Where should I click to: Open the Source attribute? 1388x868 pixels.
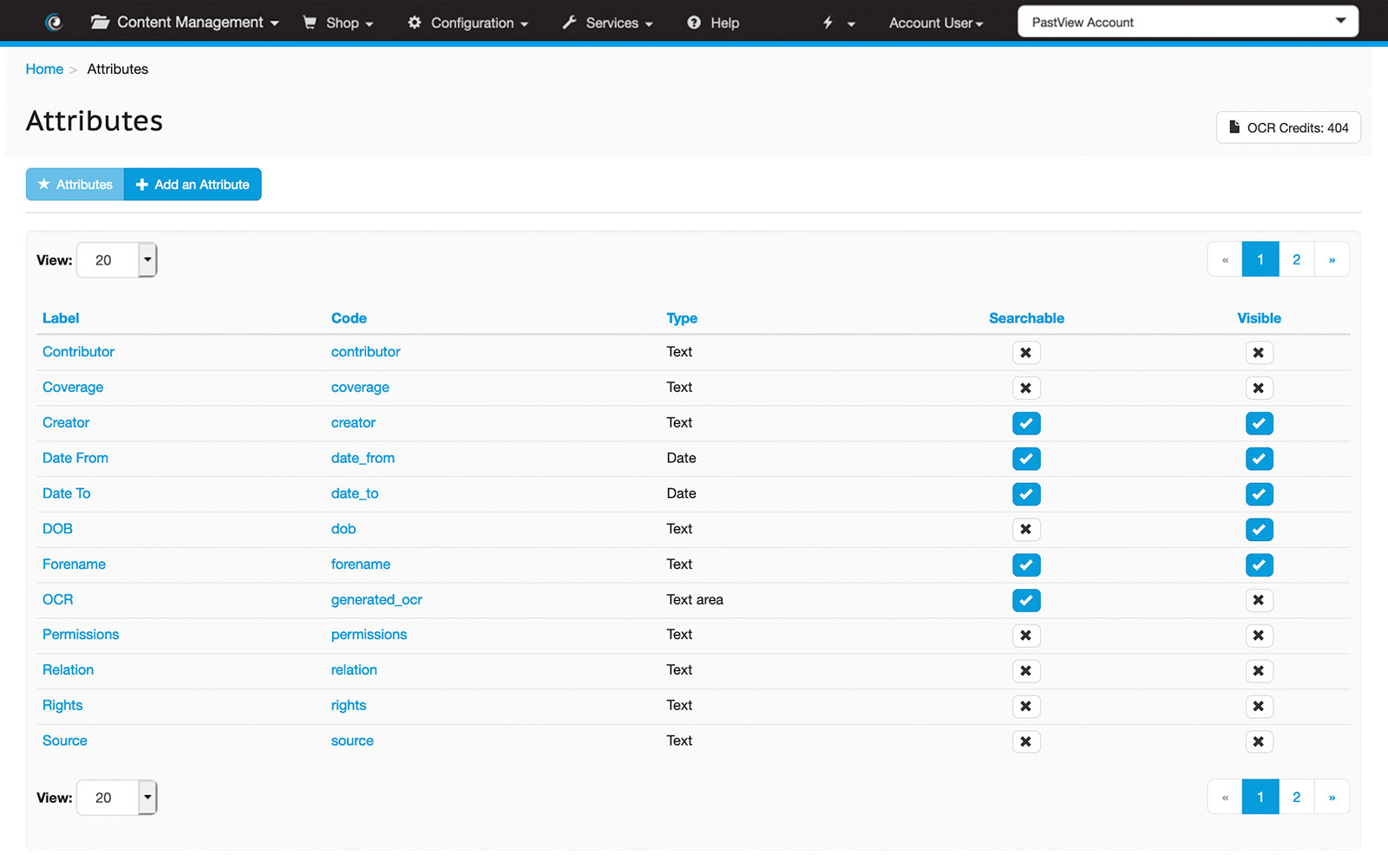65,741
